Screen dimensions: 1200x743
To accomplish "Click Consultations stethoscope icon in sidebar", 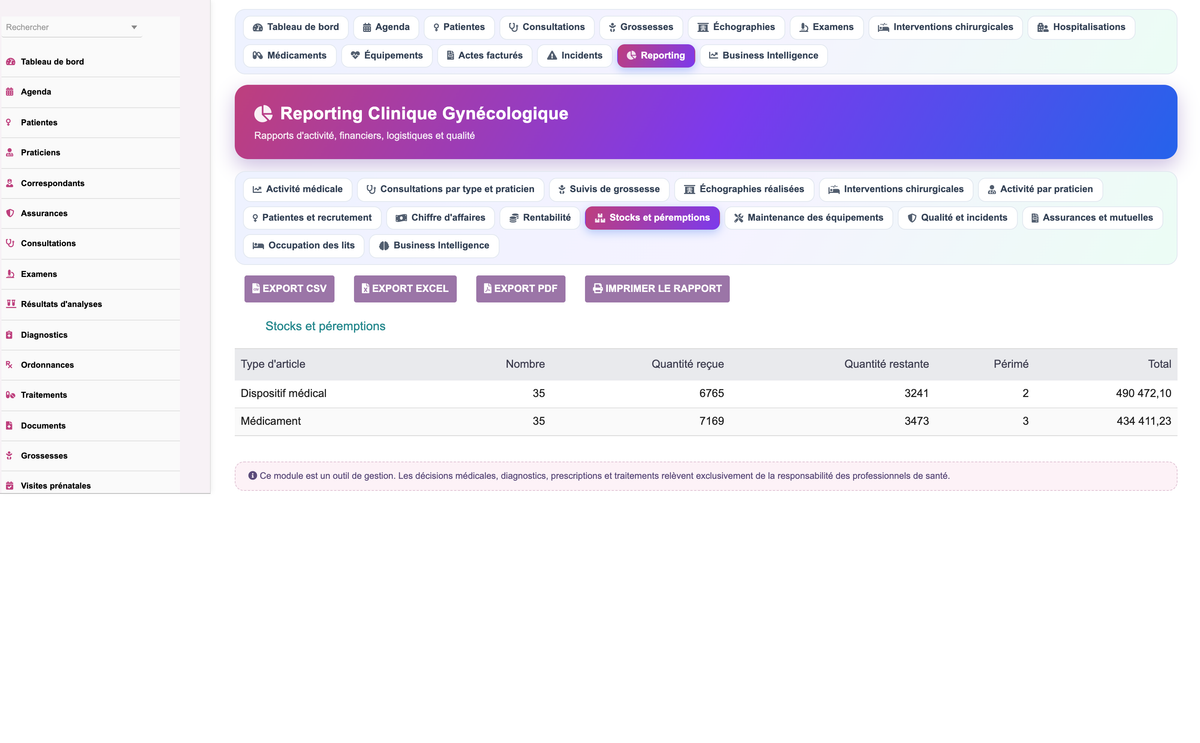I will pyautogui.click(x=10, y=243).
